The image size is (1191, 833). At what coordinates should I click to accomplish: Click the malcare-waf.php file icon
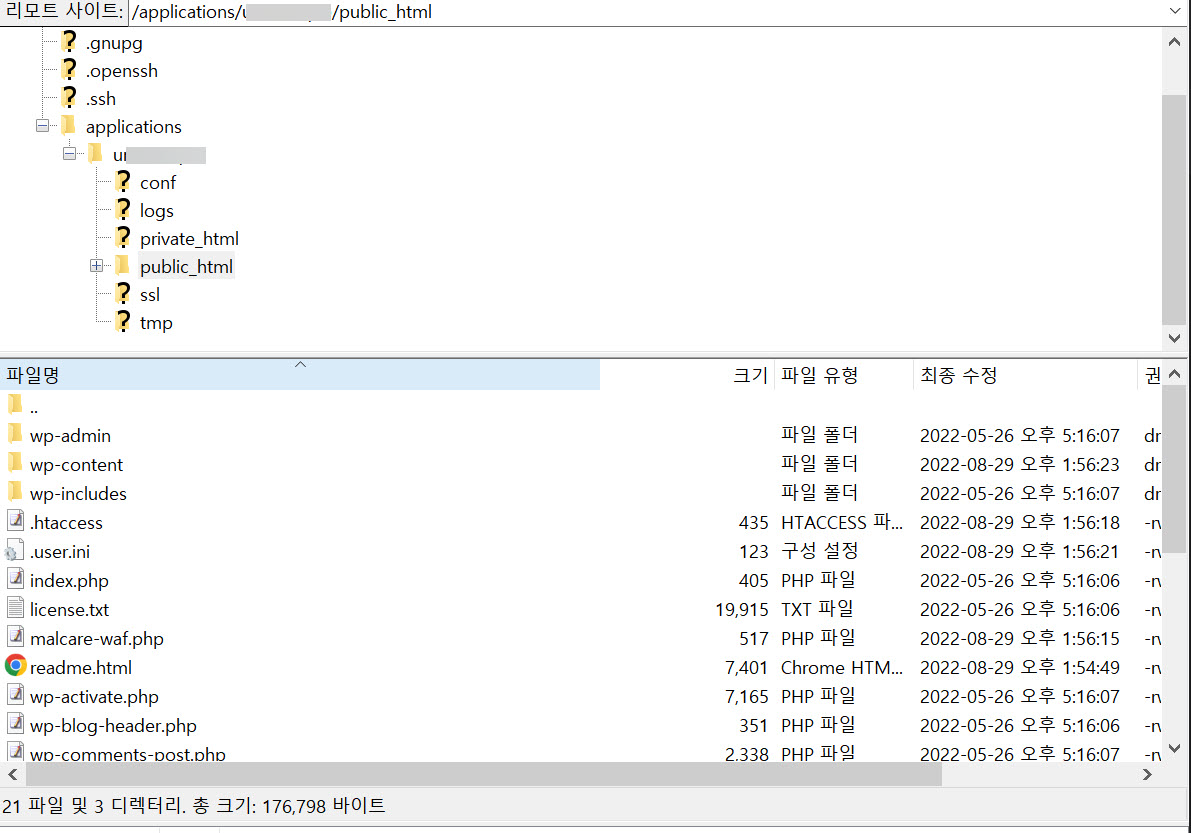coord(14,637)
